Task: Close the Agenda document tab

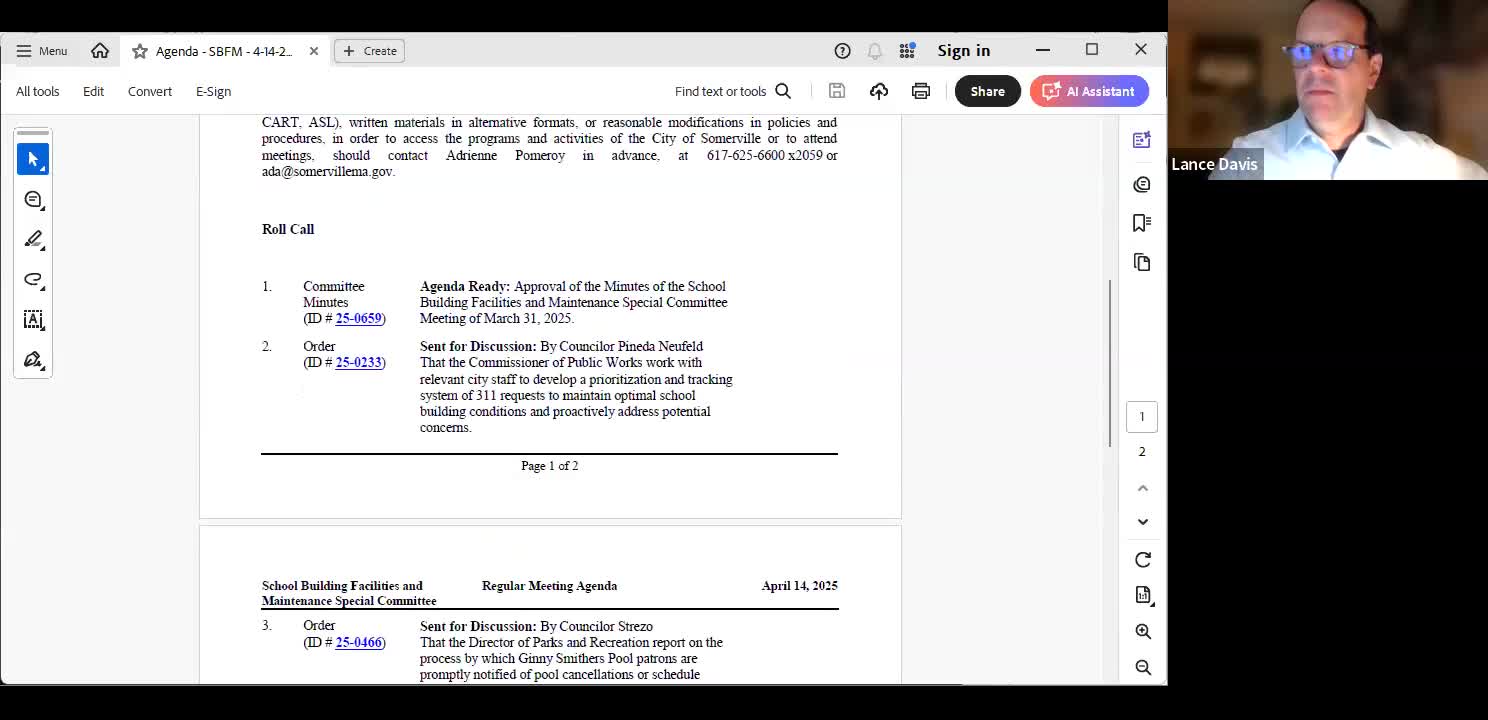Action: pos(314,51)
